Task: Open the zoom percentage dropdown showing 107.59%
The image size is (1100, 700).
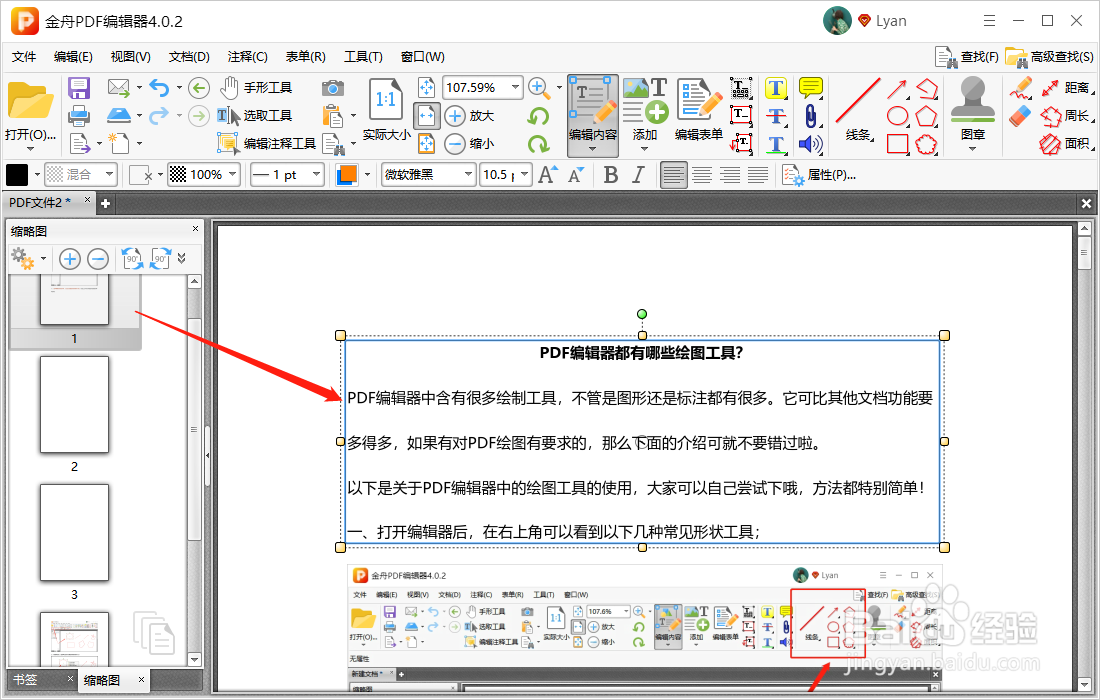Action: (516, 88)
